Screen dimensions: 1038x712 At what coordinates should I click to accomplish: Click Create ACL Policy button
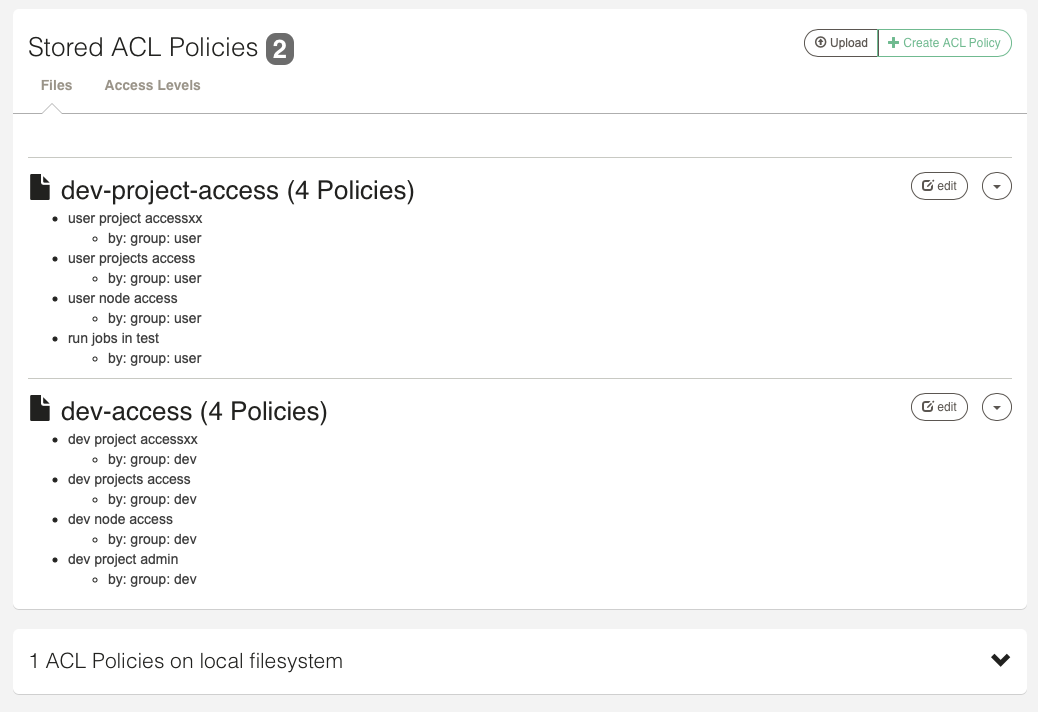tap(945, 43)
